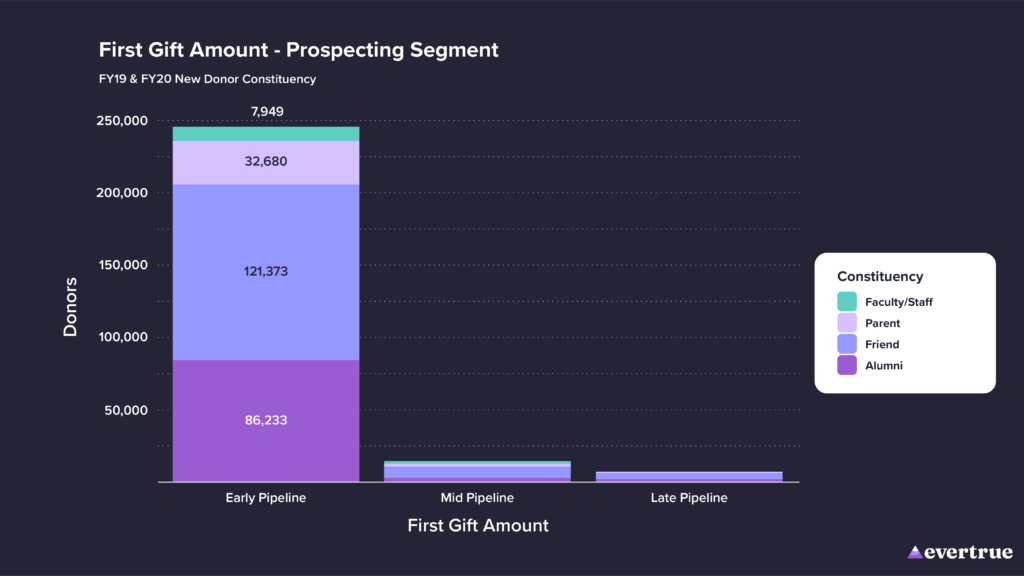Click the Alumni legend text
This screenshot has width=1024, height=576.
click(884, 366)
